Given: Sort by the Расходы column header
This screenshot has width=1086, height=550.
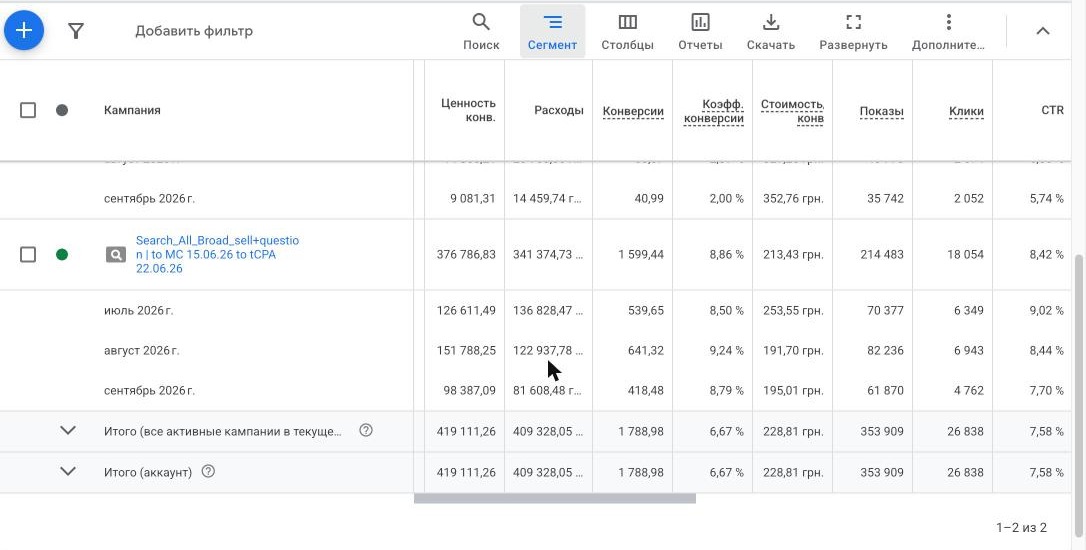Looking at the screenshot, I should pyautogui.click(x=558, y=110).
